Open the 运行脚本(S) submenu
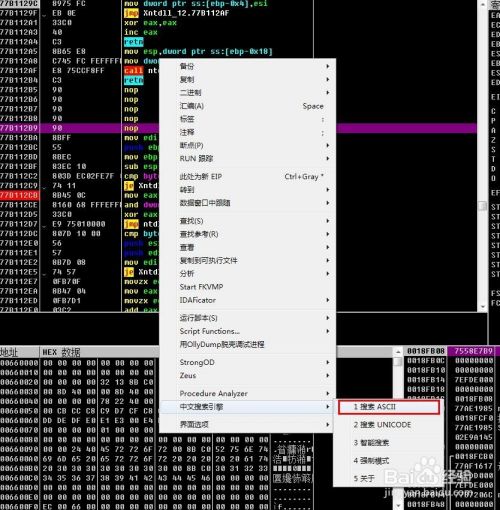Viewport: 500px width, 510px height. tap(247, 318)
